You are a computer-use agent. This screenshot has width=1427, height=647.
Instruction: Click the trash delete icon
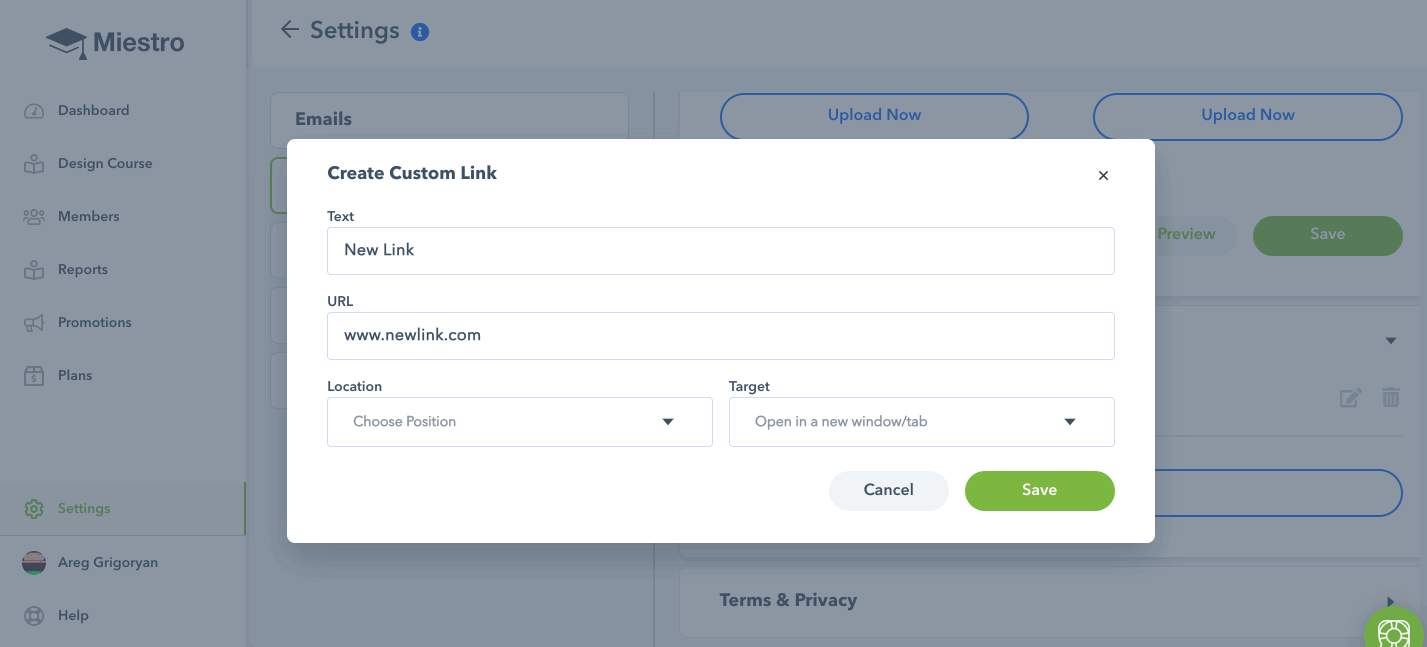pos(1391,398)
